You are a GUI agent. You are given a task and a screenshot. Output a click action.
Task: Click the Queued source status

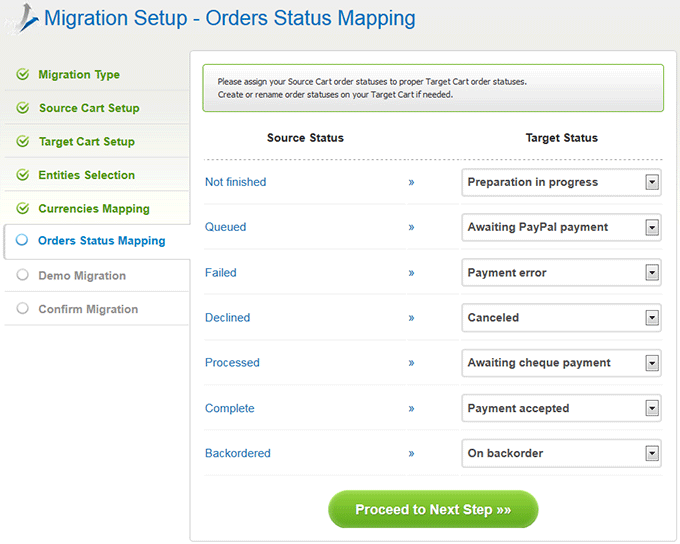click(x=226, y=227)
